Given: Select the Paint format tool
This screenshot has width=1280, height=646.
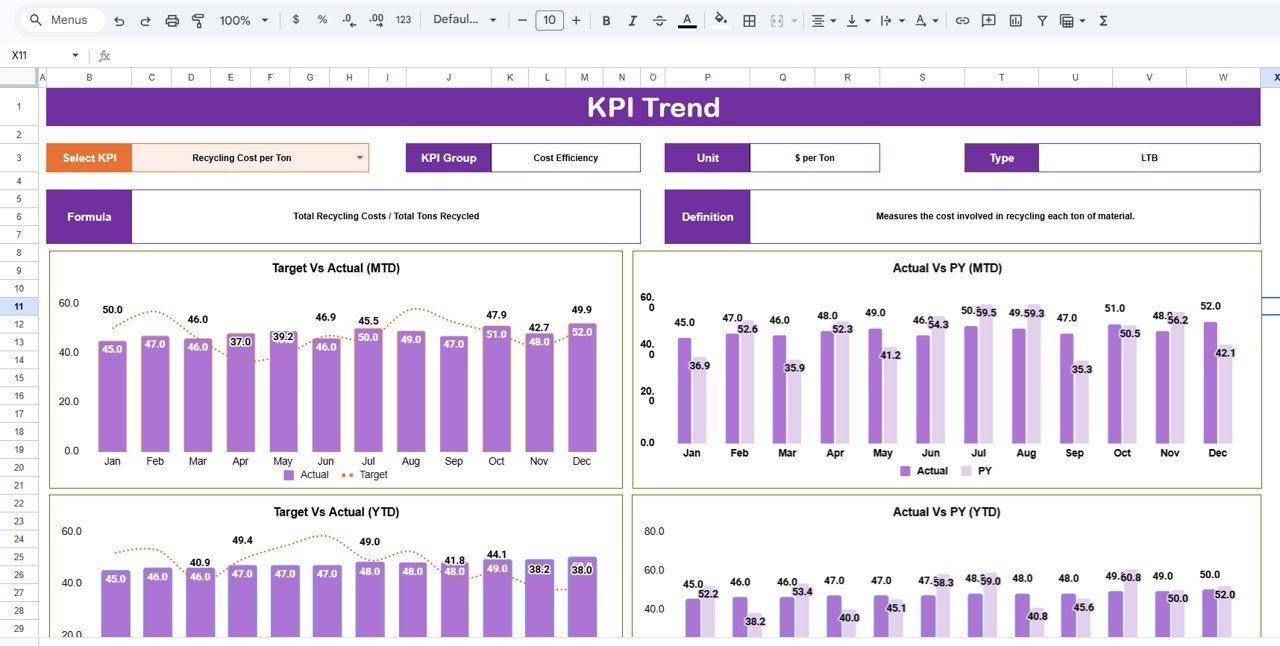Looking at the screenshot, I should (x=199, y=20).
